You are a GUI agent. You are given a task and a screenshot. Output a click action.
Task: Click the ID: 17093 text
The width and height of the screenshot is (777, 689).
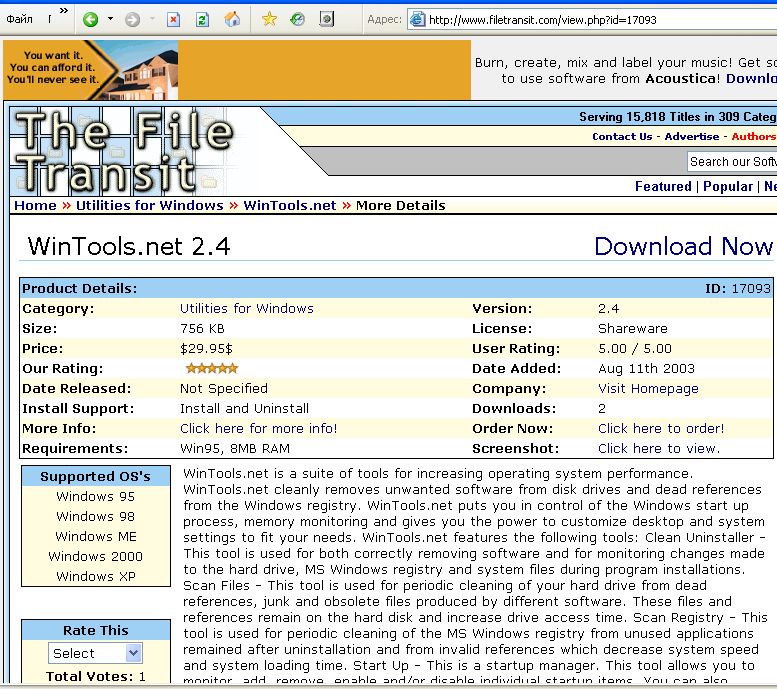point(738,288)
